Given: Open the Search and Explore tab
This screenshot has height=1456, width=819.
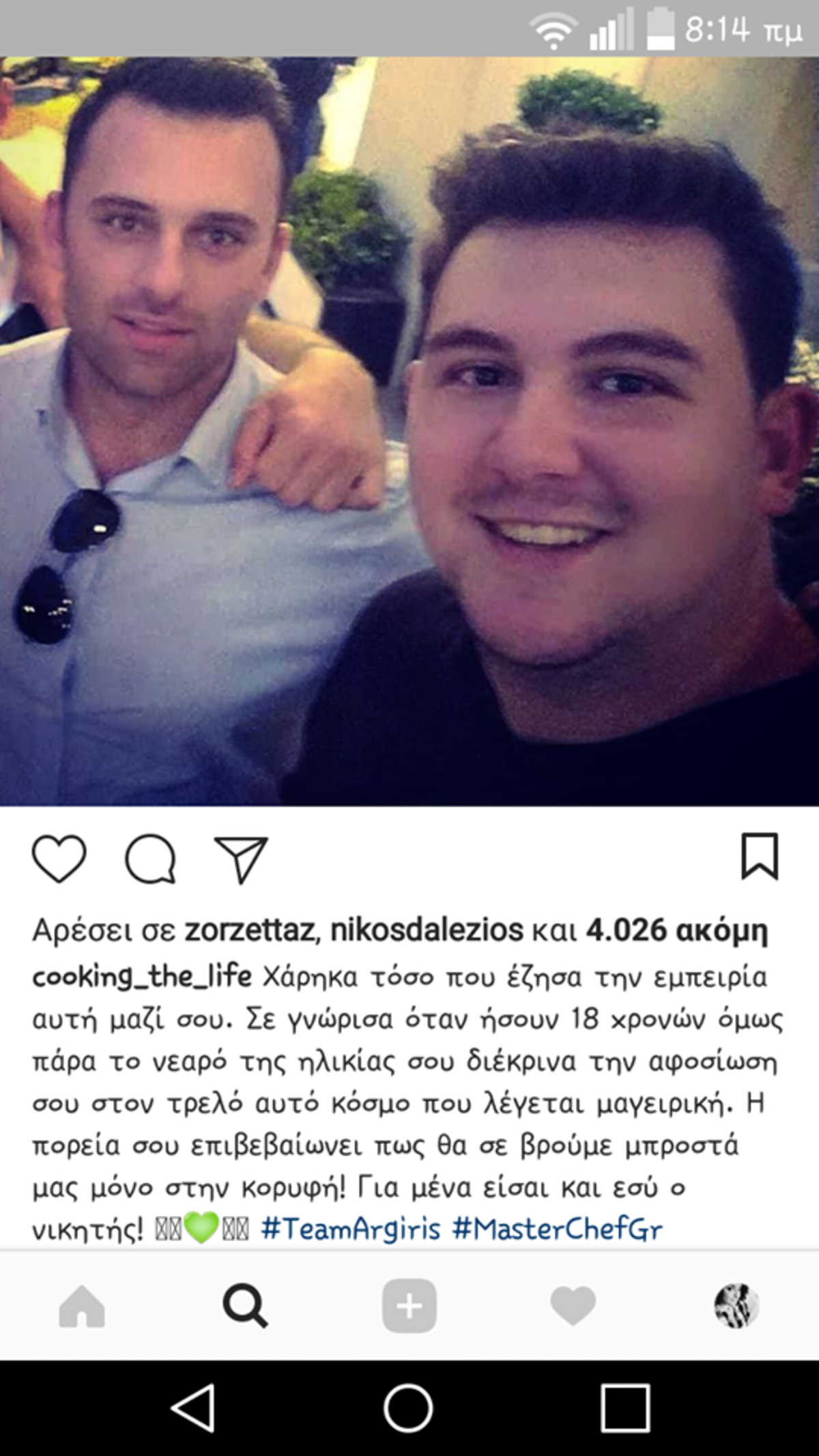Looking at the screenshot, I should (x=245, y=1305).
